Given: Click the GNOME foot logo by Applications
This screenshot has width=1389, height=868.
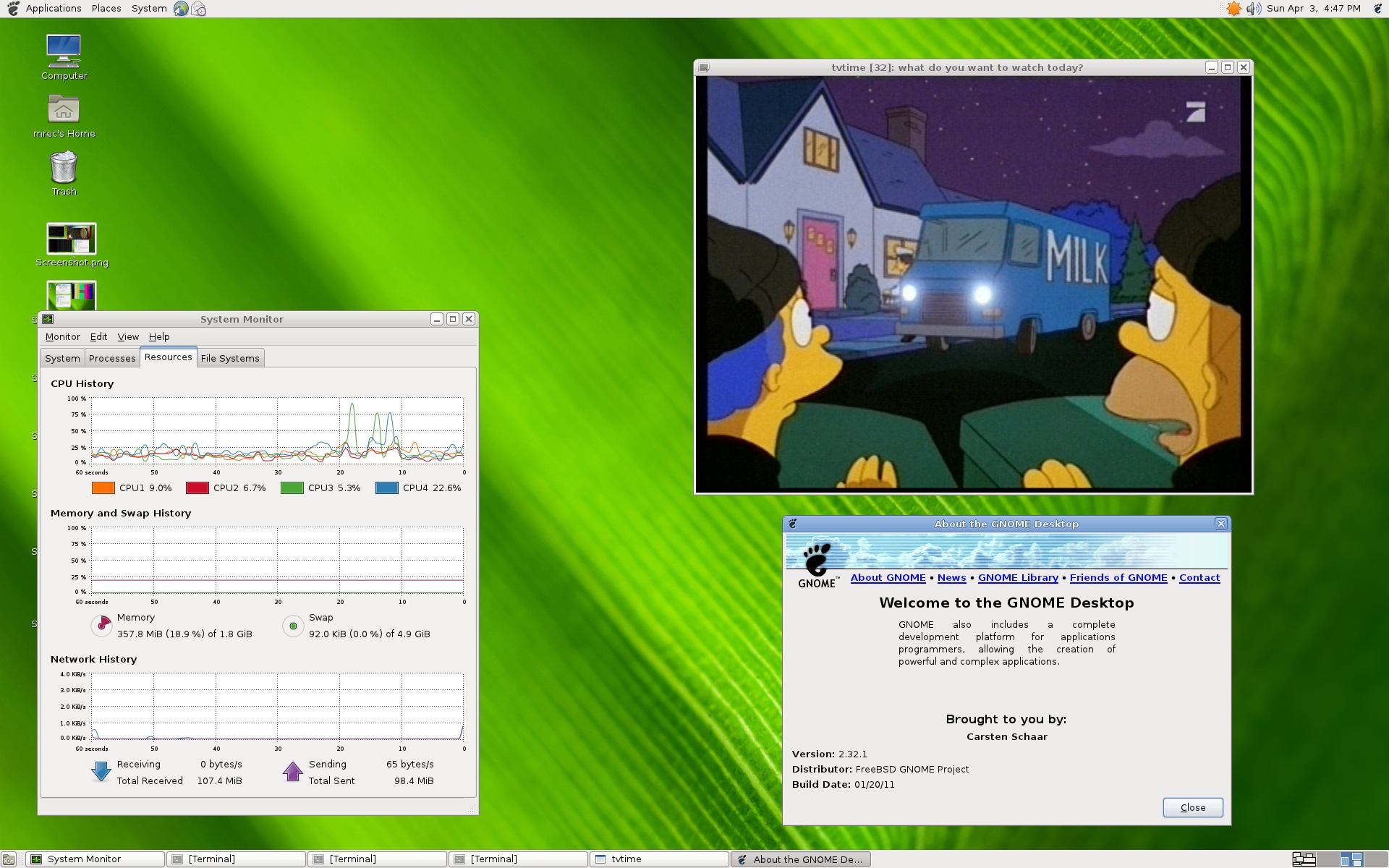Looking at the screenshot, I should tap(13, 9).
